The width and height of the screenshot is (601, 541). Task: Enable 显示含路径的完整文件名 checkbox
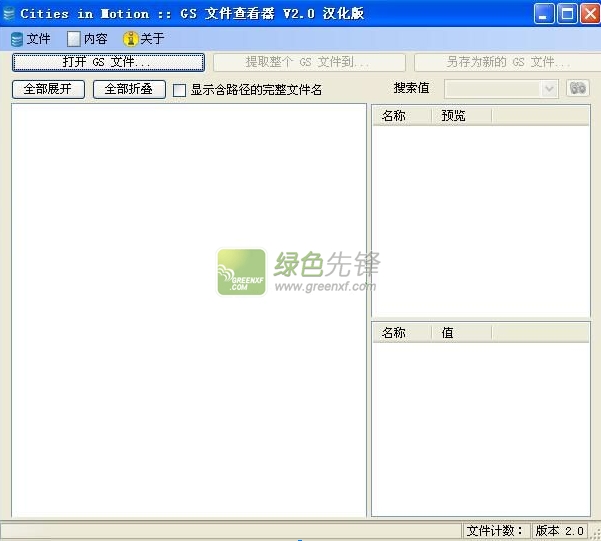point(179,90)
